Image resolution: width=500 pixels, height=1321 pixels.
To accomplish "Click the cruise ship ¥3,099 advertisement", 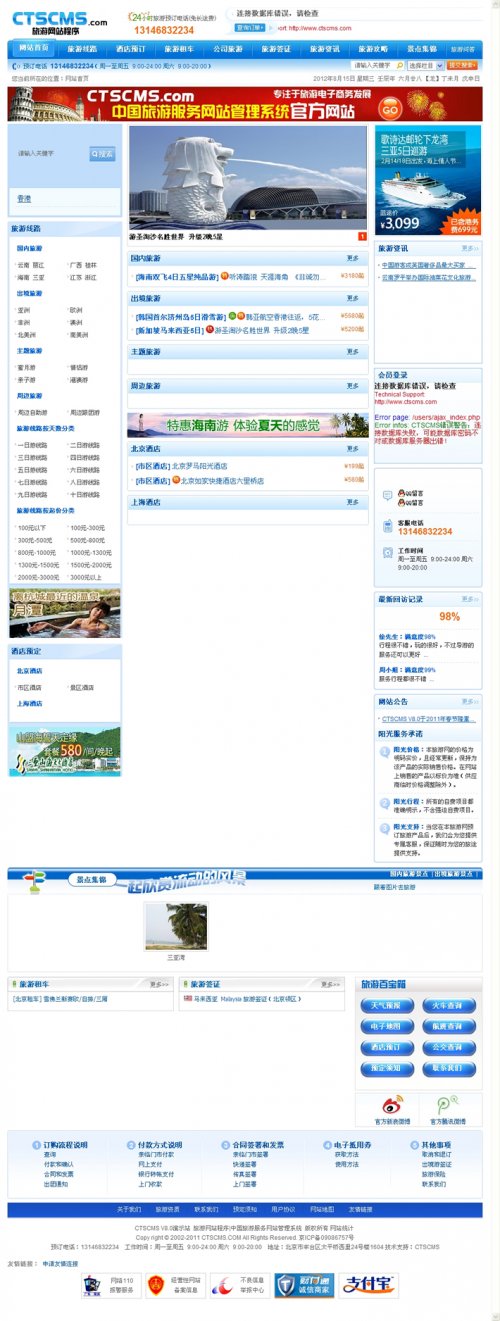I will click(429, 179).
